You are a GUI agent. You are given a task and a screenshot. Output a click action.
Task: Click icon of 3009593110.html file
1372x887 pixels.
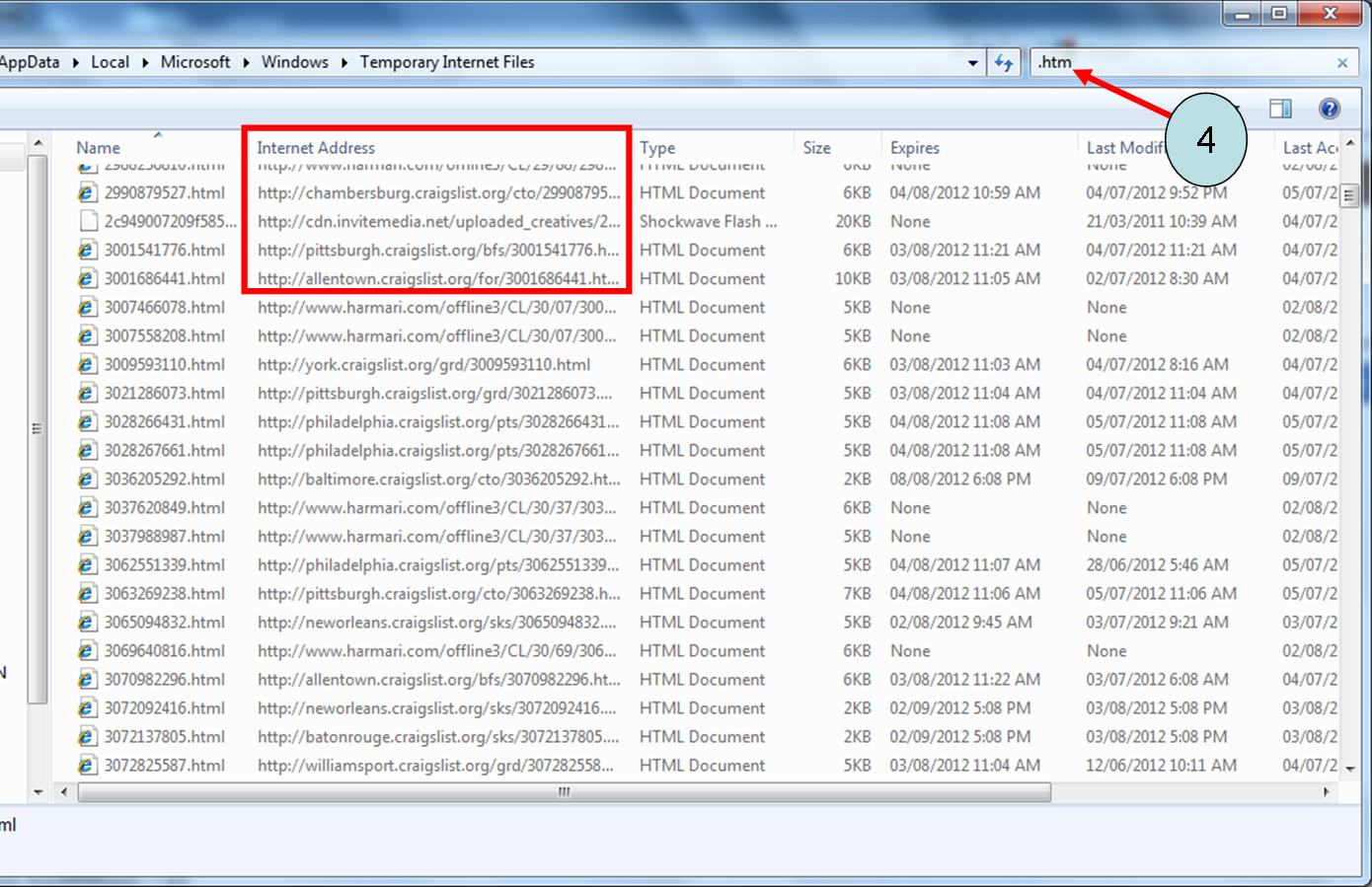pyautogui.click(x=87, y=365)
